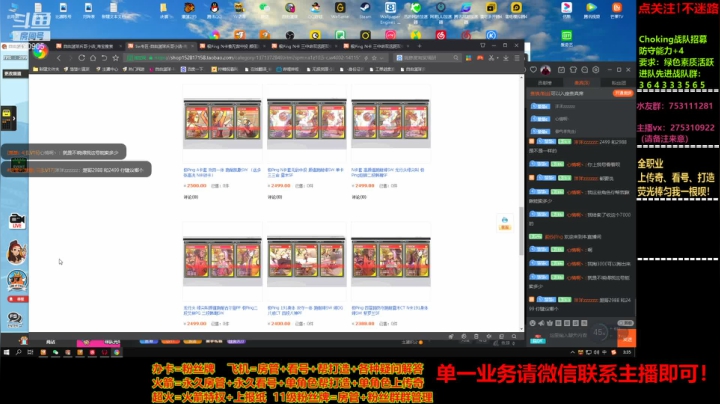Expand the address bar dropdown arrow
The height and width of the screenshot is (404, 720).
tap(382, 58)
